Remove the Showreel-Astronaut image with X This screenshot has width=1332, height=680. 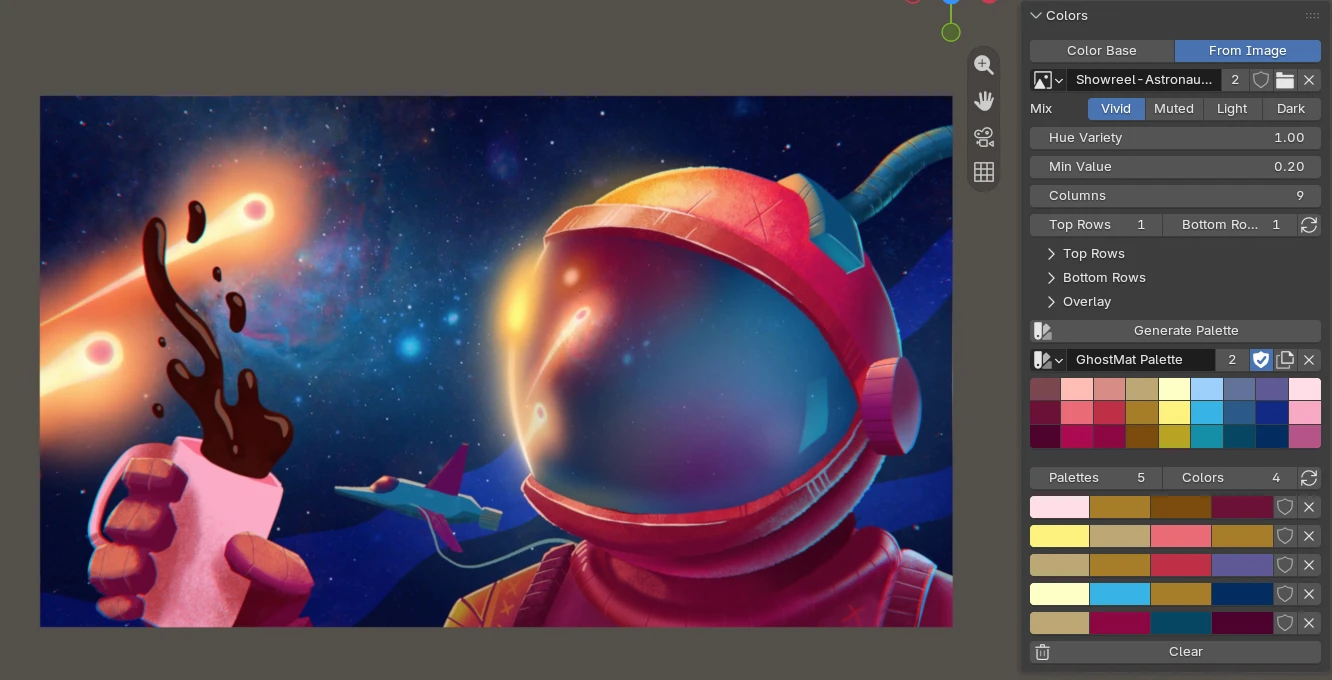coord(1309,80)
